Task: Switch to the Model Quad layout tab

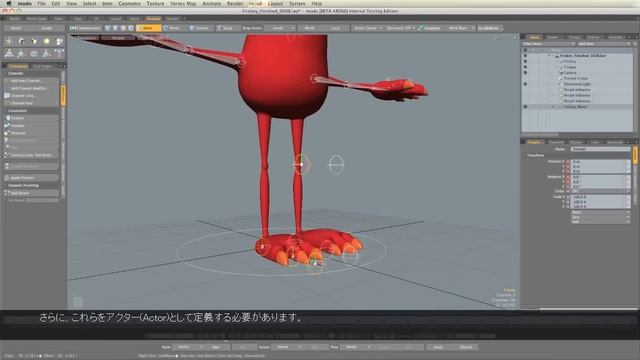Action: (x=36, y=19)
